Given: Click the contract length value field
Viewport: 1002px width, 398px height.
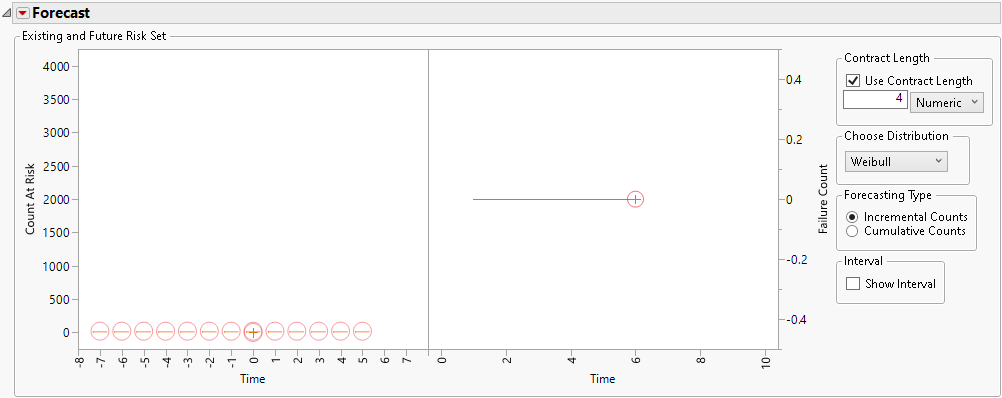Looking at the screenshot, I should click(875, 99).
